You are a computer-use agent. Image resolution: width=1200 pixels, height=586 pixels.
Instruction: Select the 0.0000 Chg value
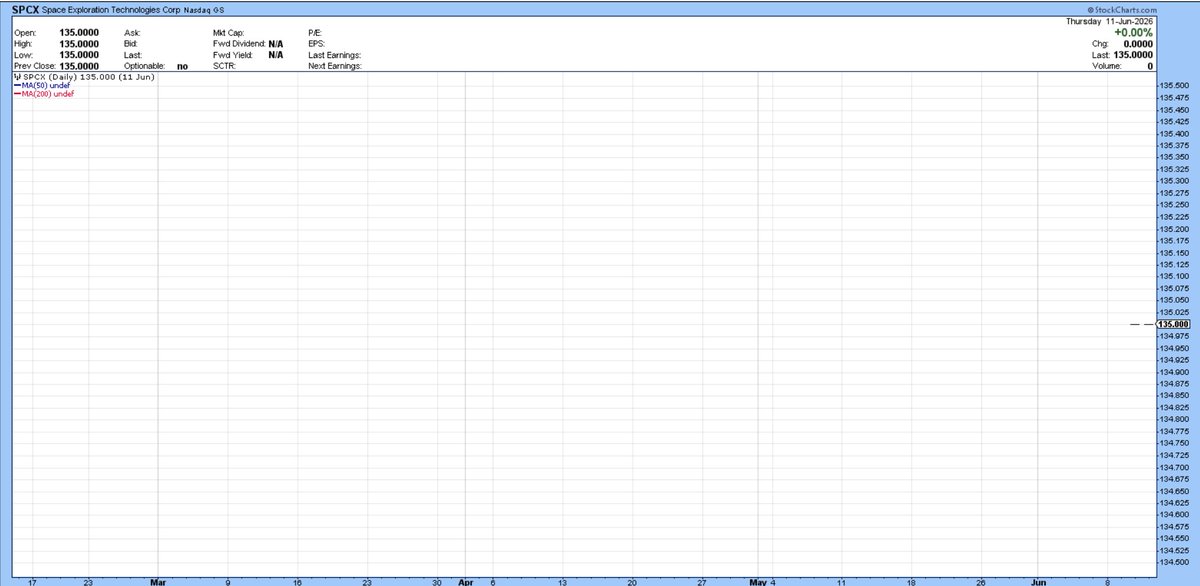pyautogui.click(x=1137, y=44)
